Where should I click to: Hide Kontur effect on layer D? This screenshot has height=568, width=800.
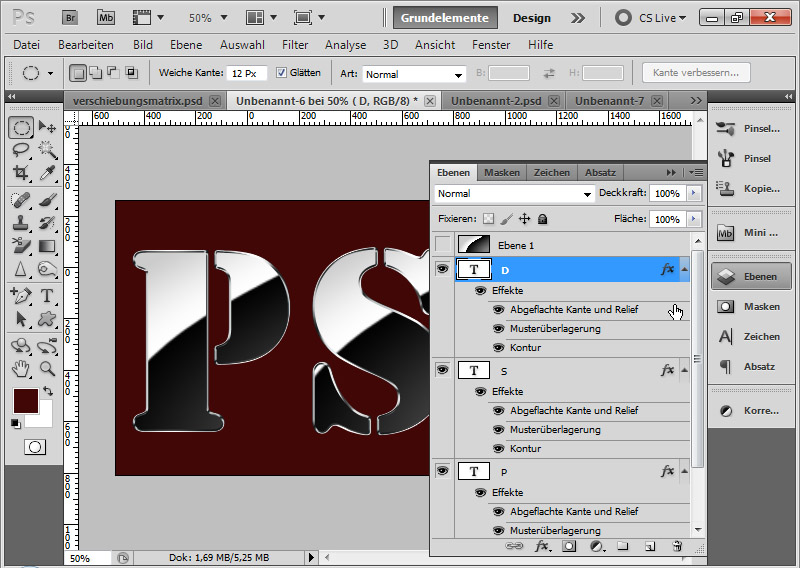[498, 348]
